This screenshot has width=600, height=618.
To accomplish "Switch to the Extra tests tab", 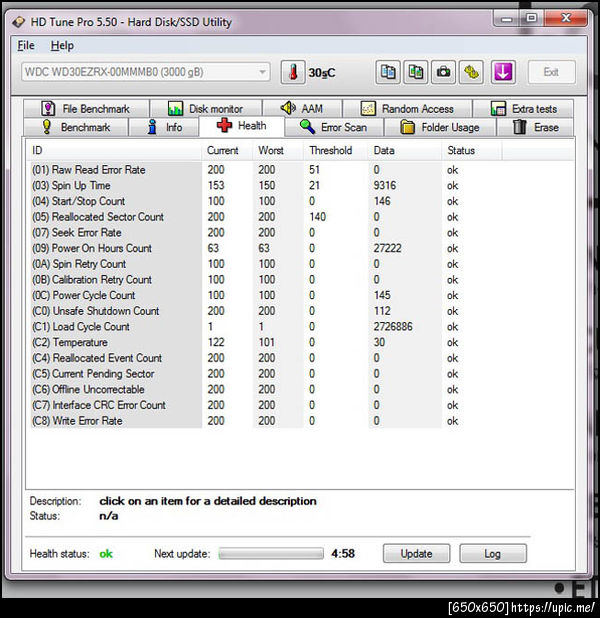I will (523, 108).
